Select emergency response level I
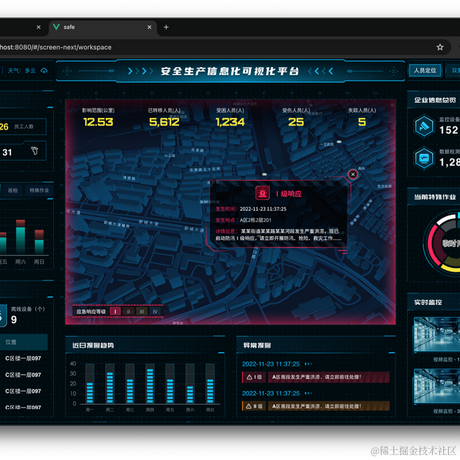The width and height of the screenshot is (460, 460). coord(115,311)
